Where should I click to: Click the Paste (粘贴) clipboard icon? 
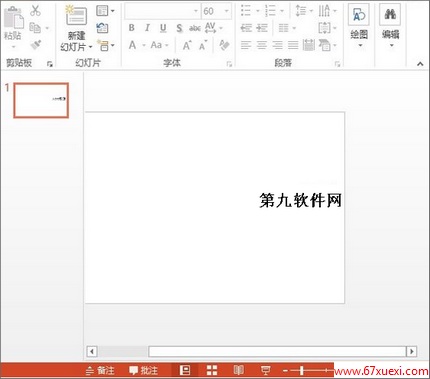pyautogui.click(x=14, y=17)
